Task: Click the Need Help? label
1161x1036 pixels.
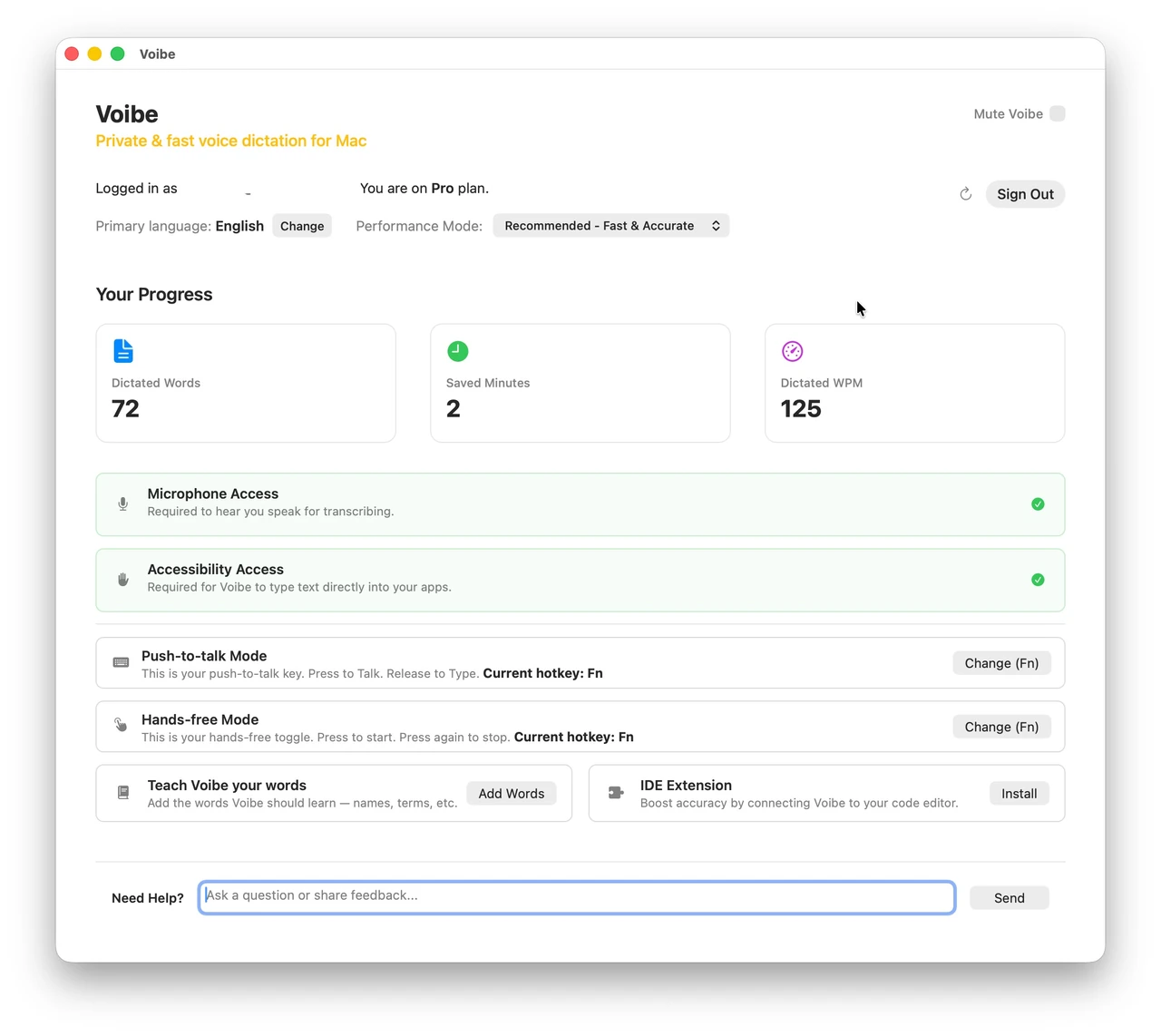Action: click(148, 898)
